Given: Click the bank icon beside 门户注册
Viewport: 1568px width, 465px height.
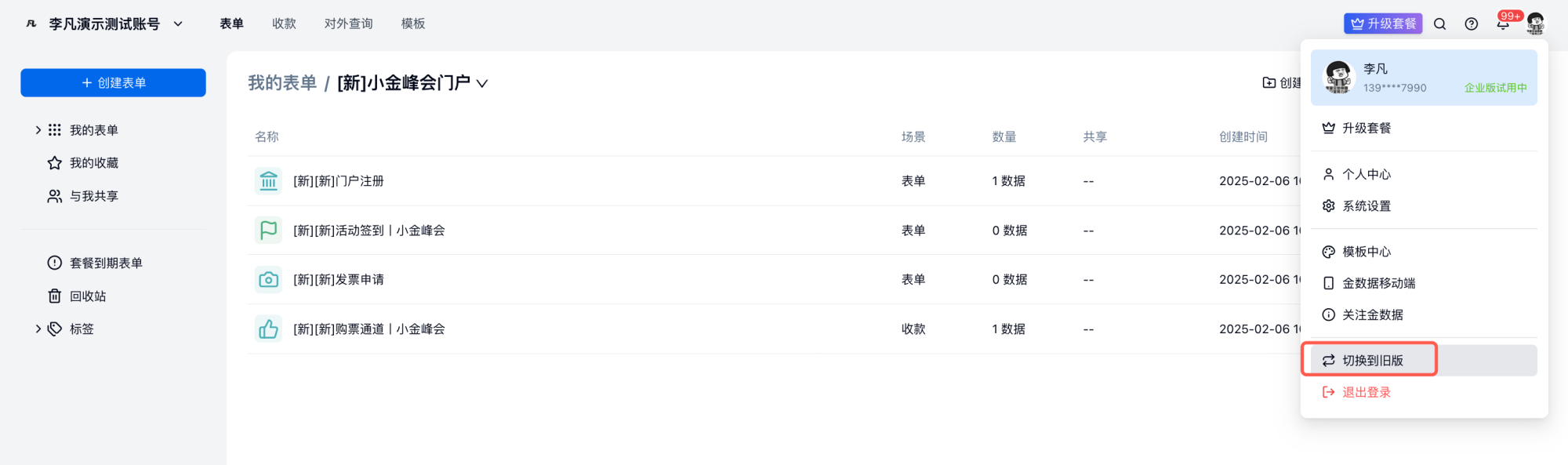Looking at the screenshot, I should point(268,181).
